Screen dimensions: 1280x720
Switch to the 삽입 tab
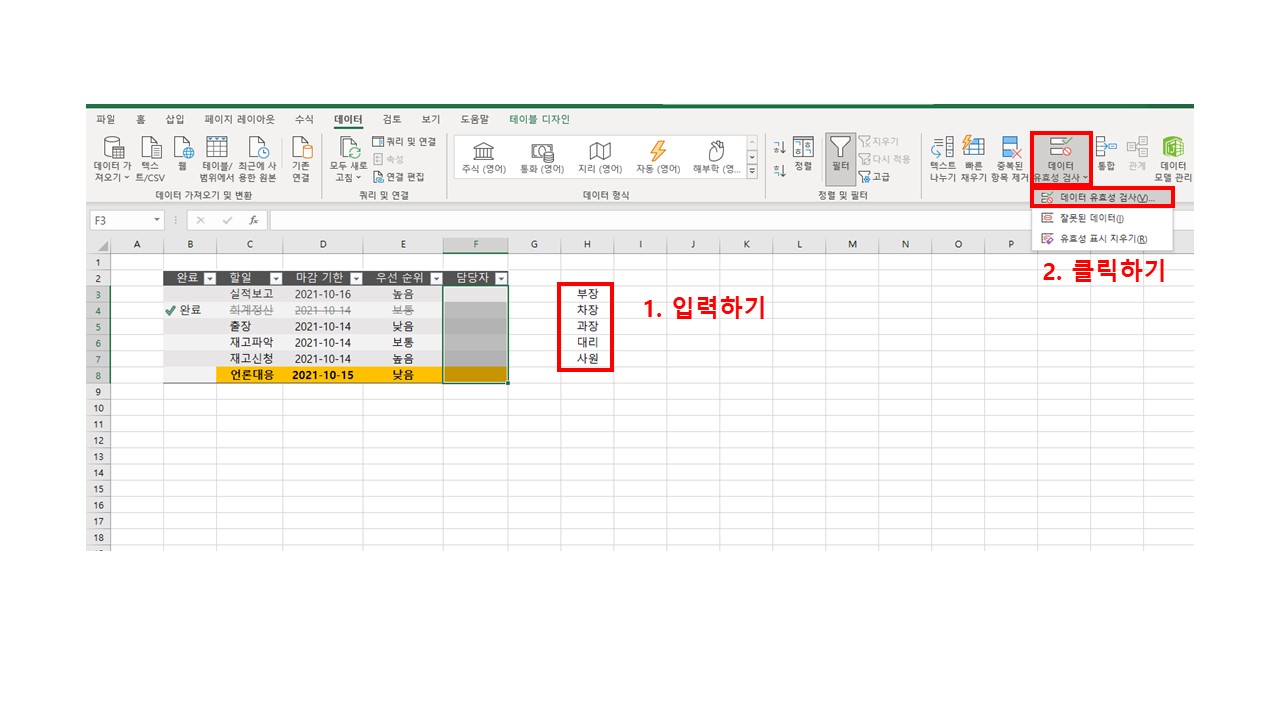click(x=175, y=119)
